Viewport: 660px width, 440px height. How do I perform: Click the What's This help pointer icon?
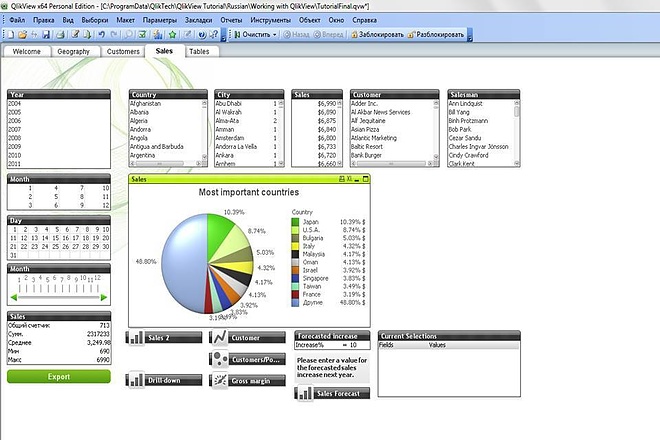213,35
